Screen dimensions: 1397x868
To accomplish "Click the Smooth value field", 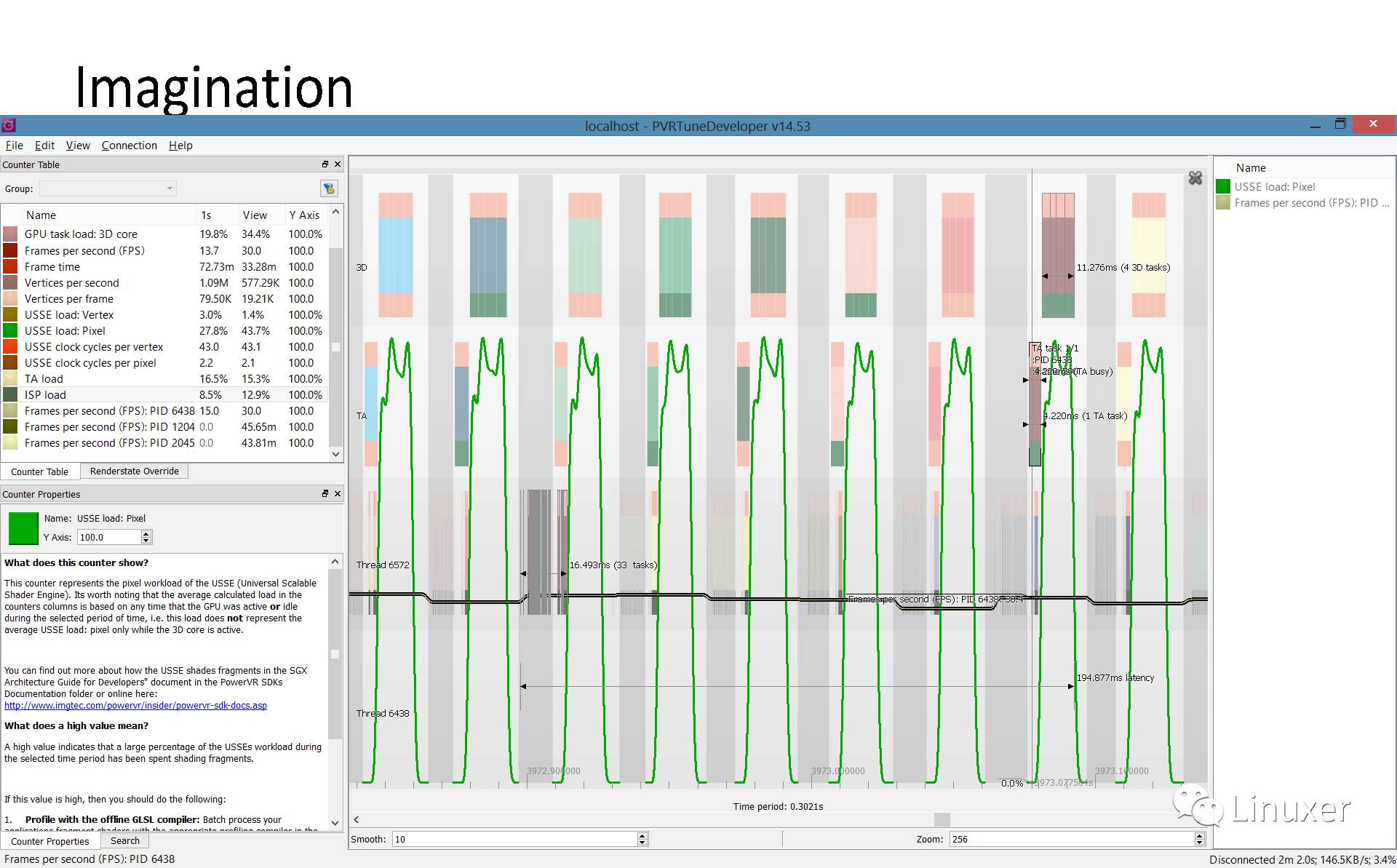I will pos(514,839).
